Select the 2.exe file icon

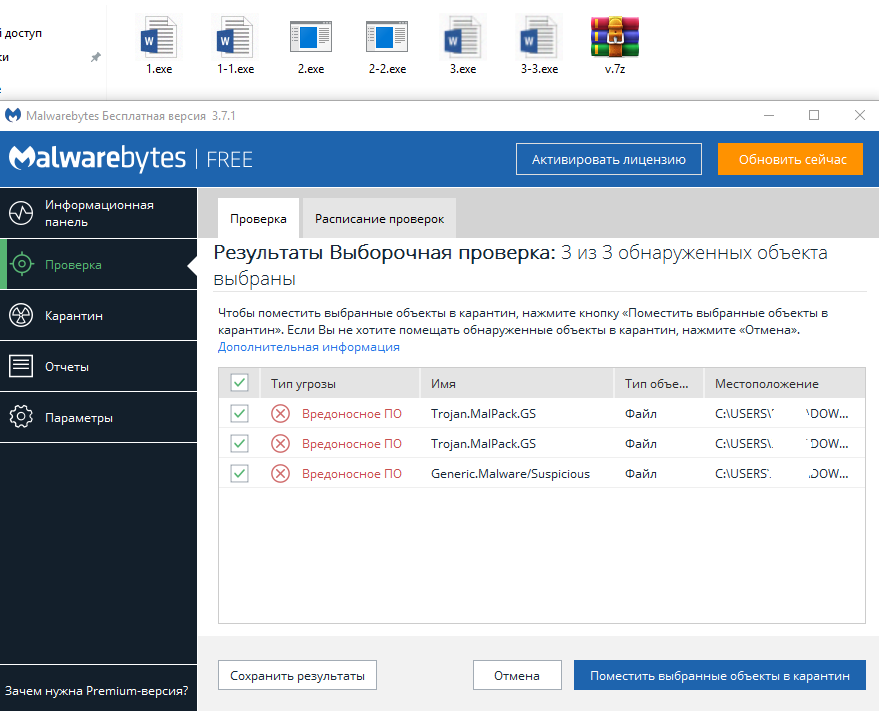tap(311, 37)
